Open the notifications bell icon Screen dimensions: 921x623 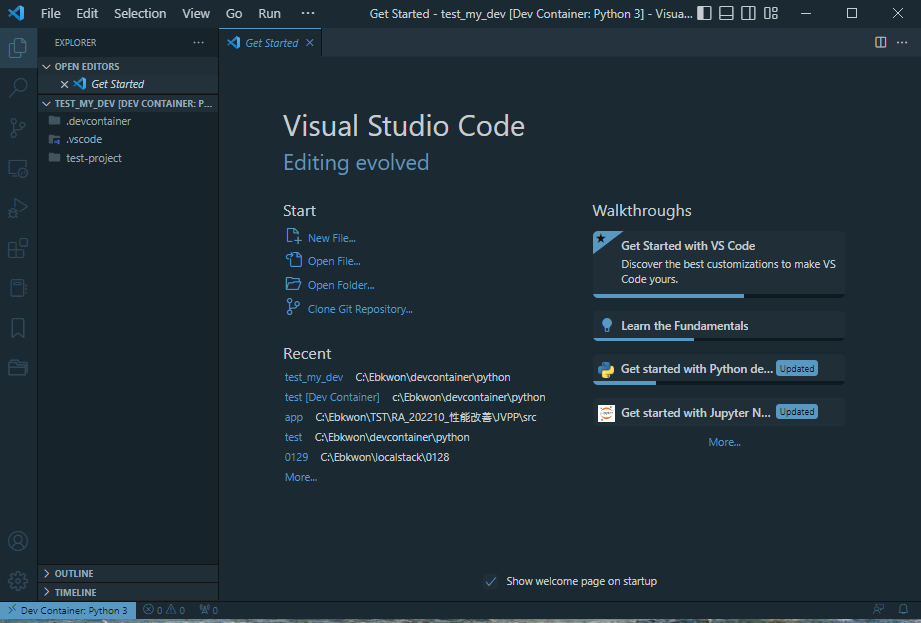(x=903, y=610)
